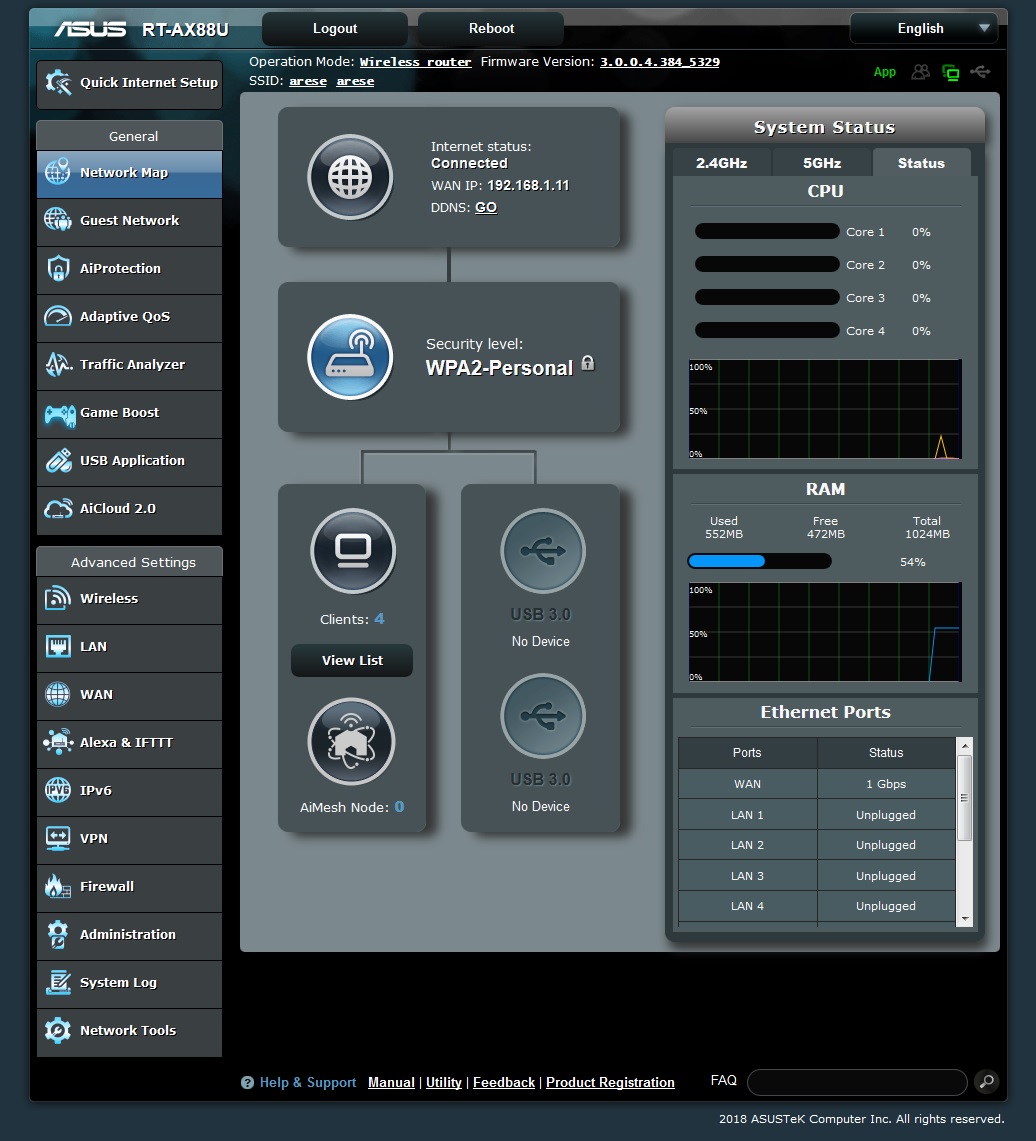Click the AiMesh Node count 0
This screenshot has height=1141, width=1036.
(399, 807)
